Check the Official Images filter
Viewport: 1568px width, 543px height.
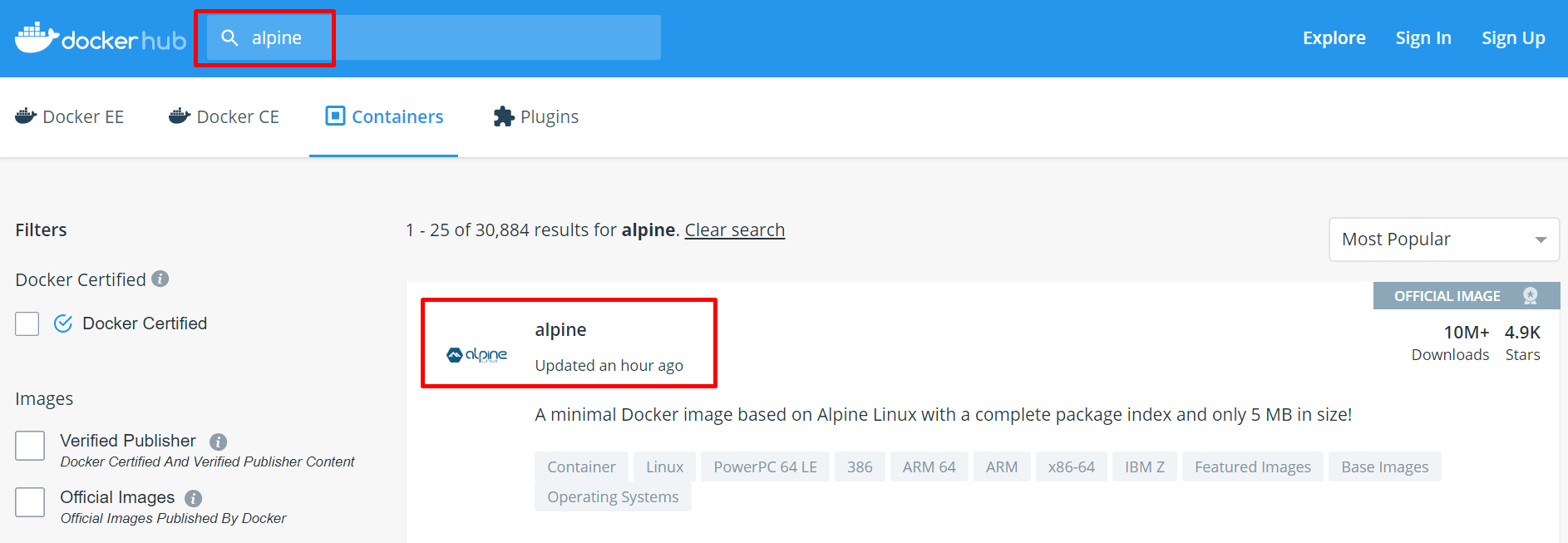30,502
